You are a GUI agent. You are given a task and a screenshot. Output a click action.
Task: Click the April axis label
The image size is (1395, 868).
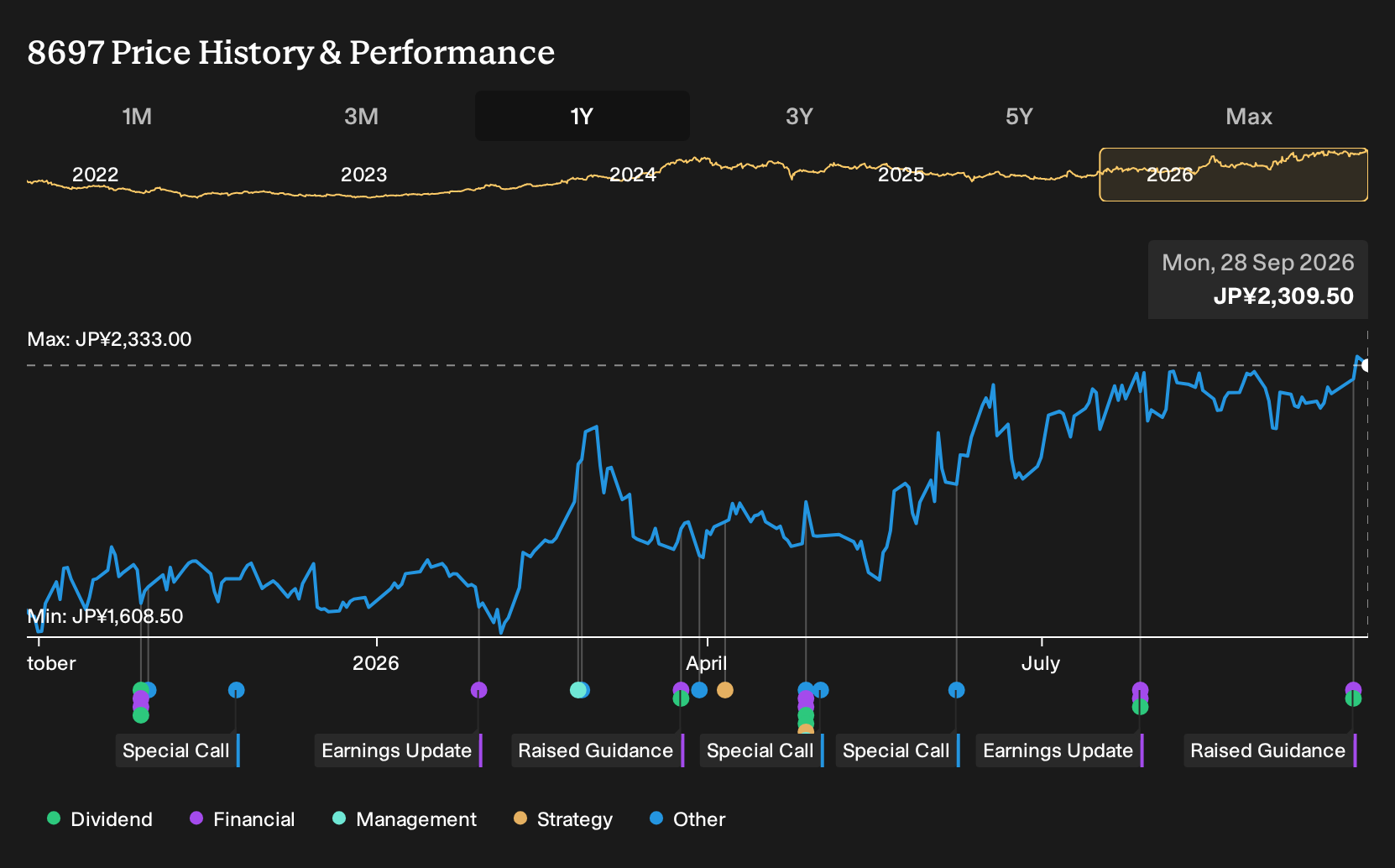tap(707, 663)
